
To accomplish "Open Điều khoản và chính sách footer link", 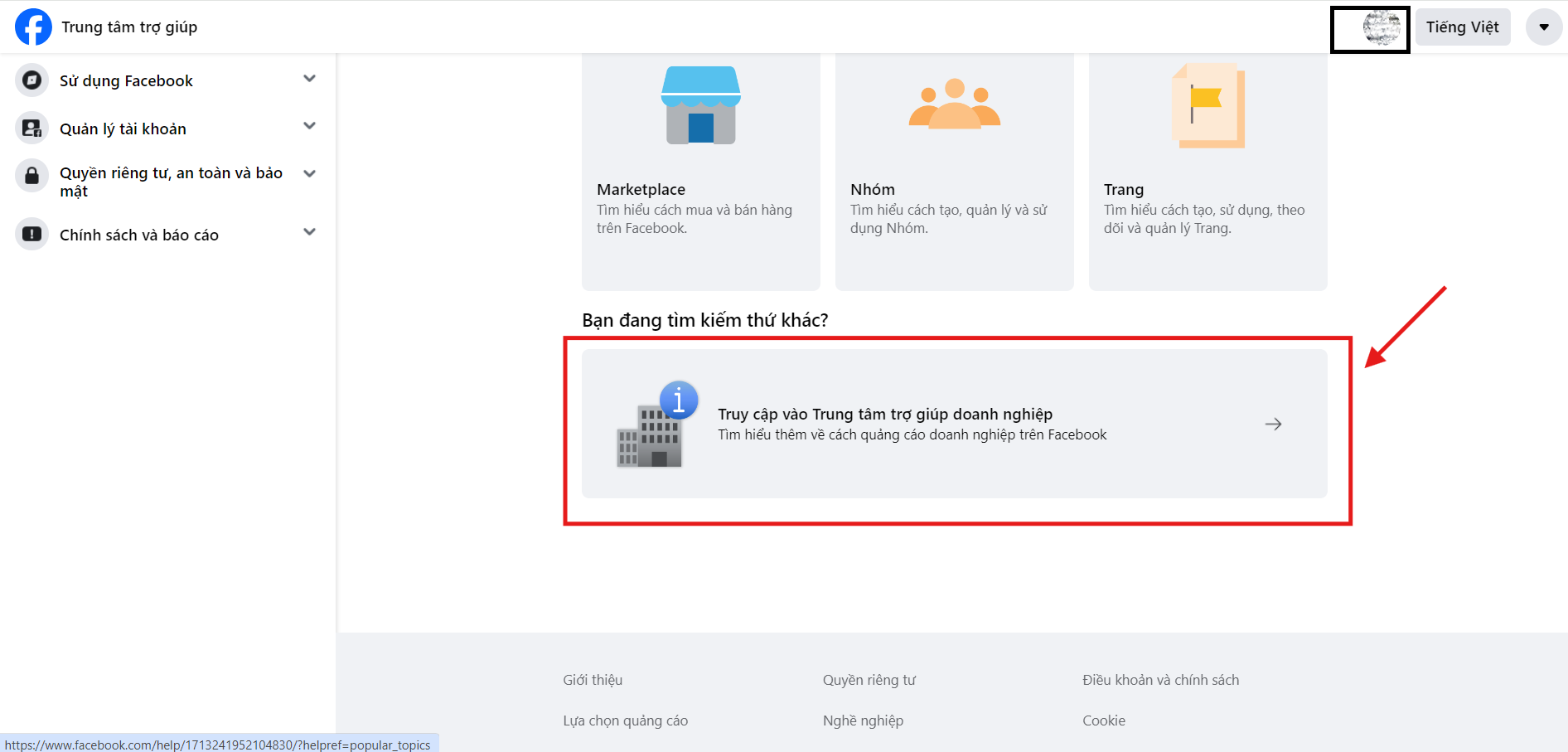I will (x=1160, y=680).
